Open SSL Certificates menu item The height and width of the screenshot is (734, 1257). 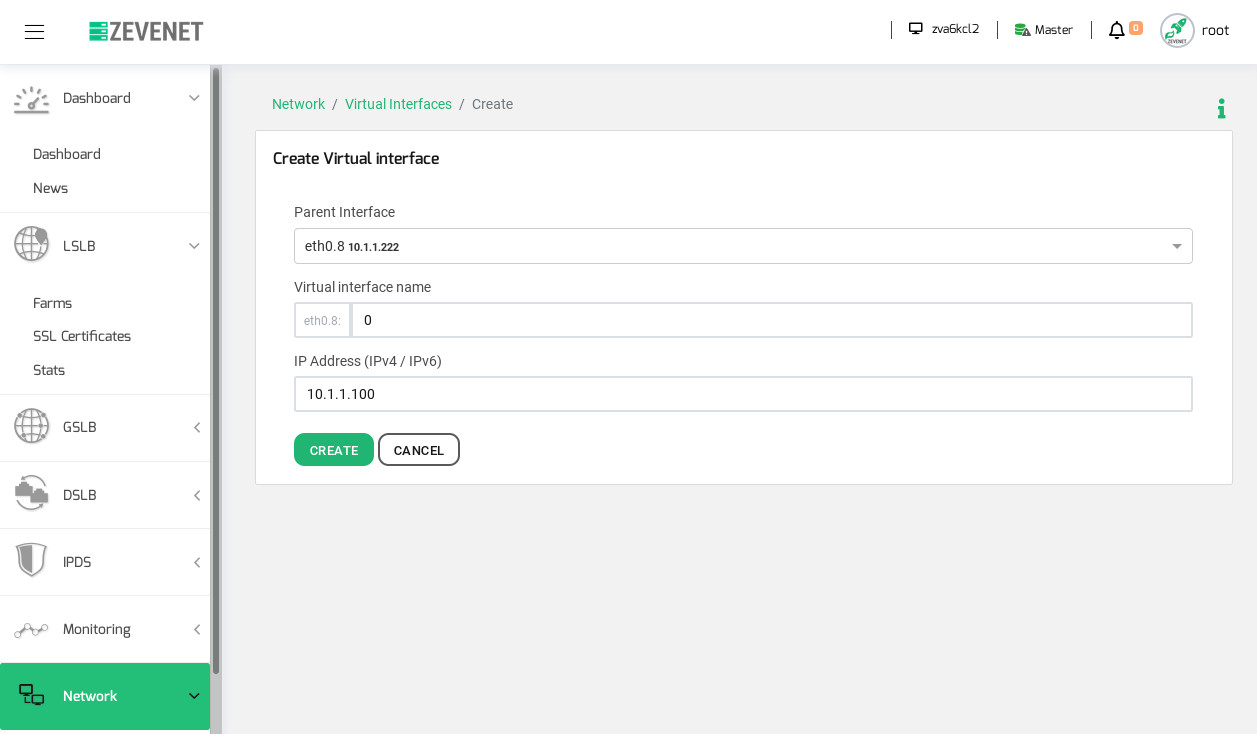coord(82,336)
